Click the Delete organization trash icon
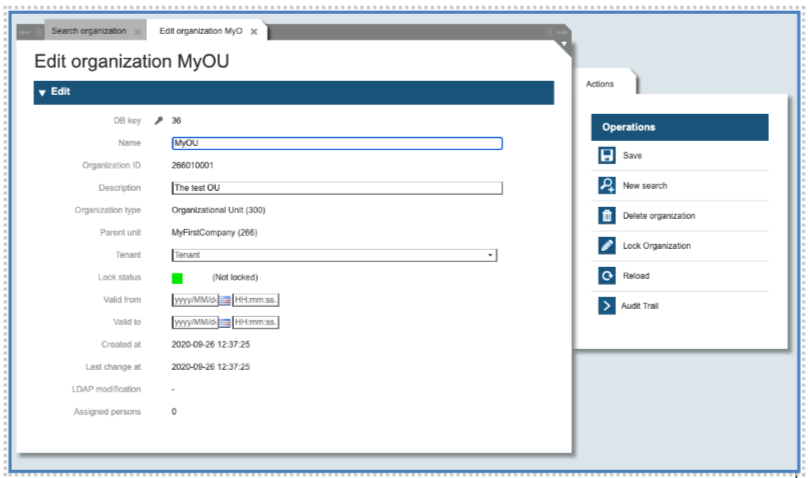The height and width of the screenshot is (478, 808). click(606, 216)
